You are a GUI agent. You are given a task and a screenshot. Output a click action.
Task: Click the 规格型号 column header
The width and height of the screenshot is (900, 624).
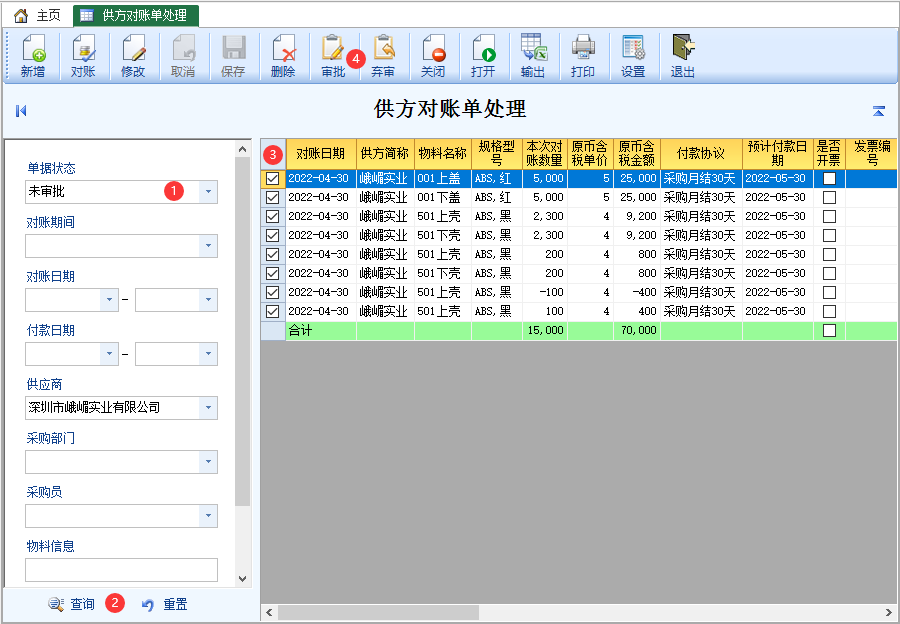pyautogui.click(x=496, y=153)
